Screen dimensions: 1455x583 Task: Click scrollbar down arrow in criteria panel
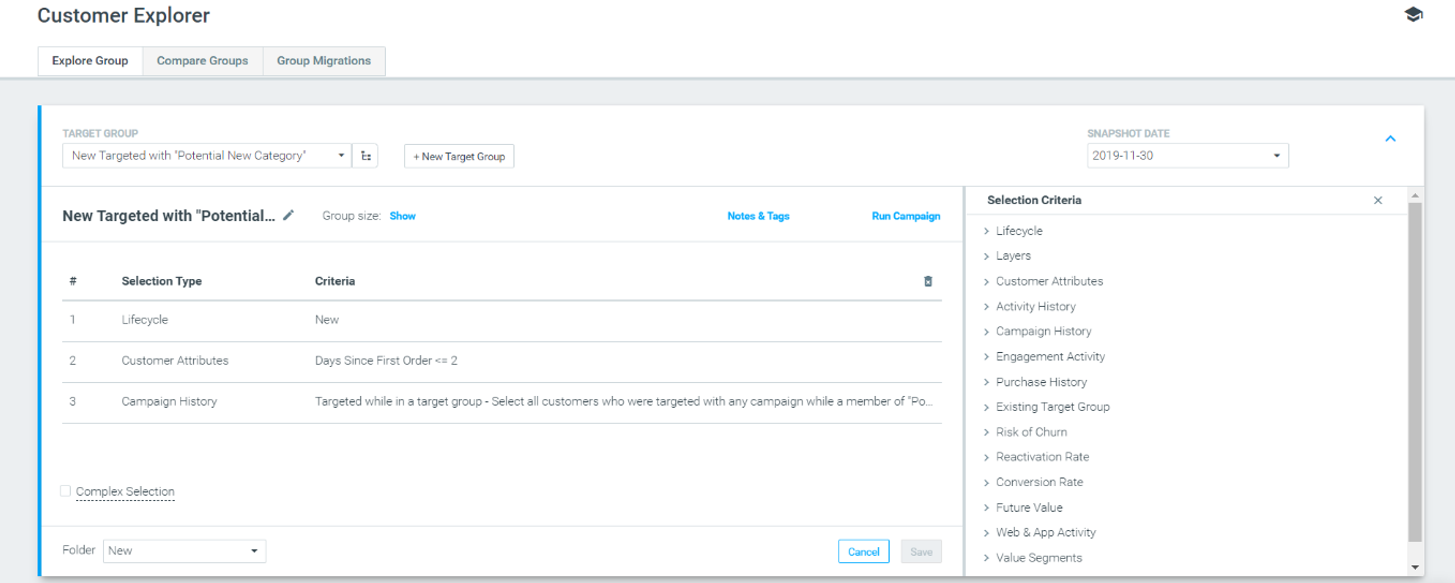(1414, 567)
